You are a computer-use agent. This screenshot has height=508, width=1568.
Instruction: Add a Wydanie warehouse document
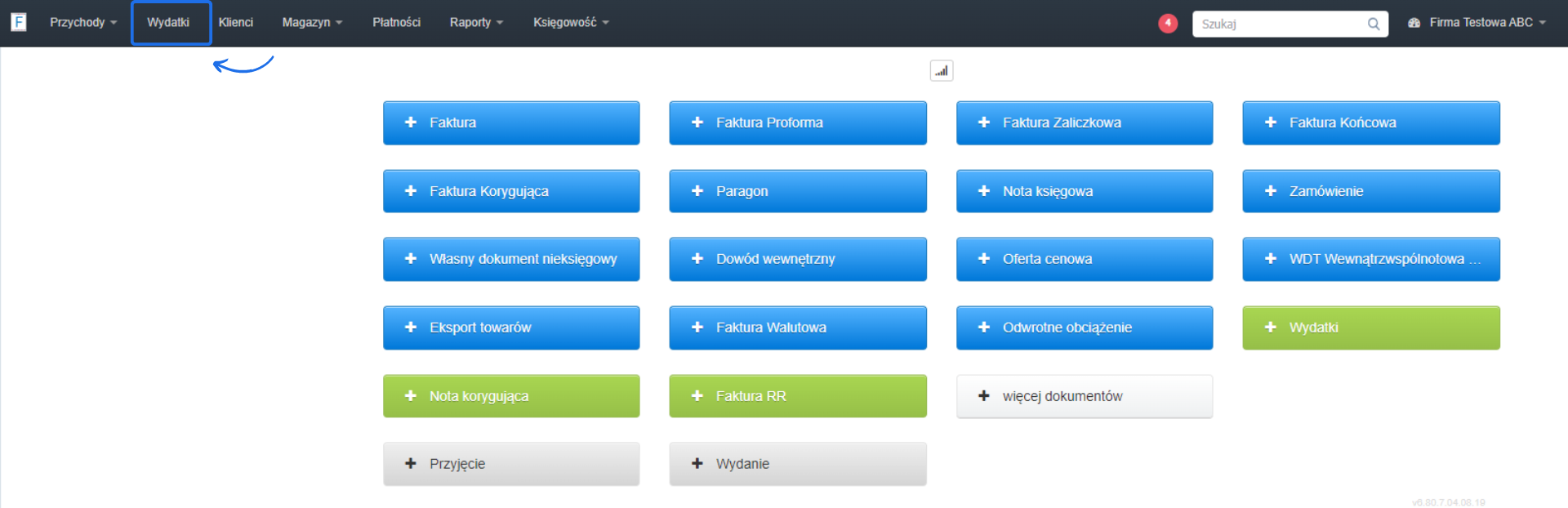798,464
